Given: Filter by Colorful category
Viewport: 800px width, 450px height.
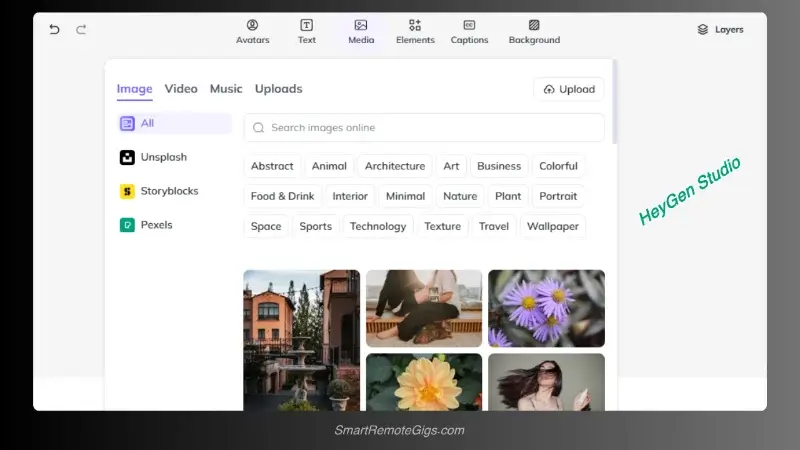Looking at the screenshot, I should [x=558, y=166].
